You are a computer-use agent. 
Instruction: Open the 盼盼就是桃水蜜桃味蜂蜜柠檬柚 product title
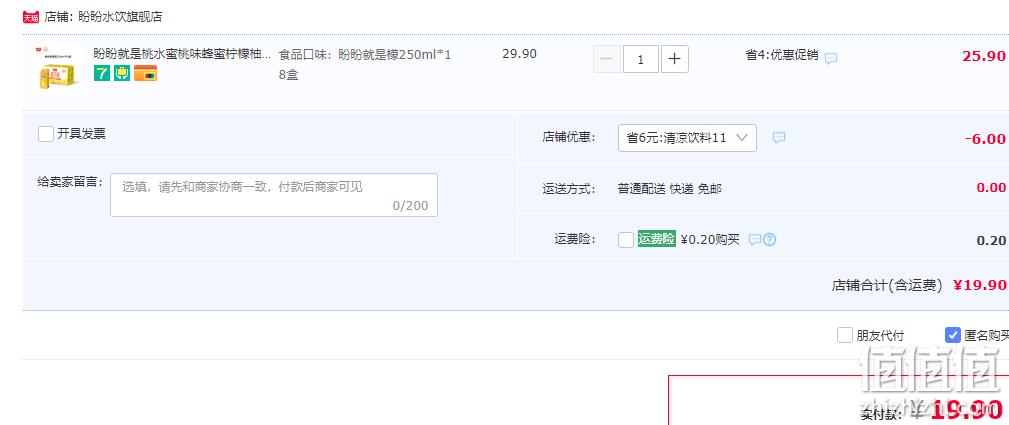pyautogui.click(x=182, y=54)
